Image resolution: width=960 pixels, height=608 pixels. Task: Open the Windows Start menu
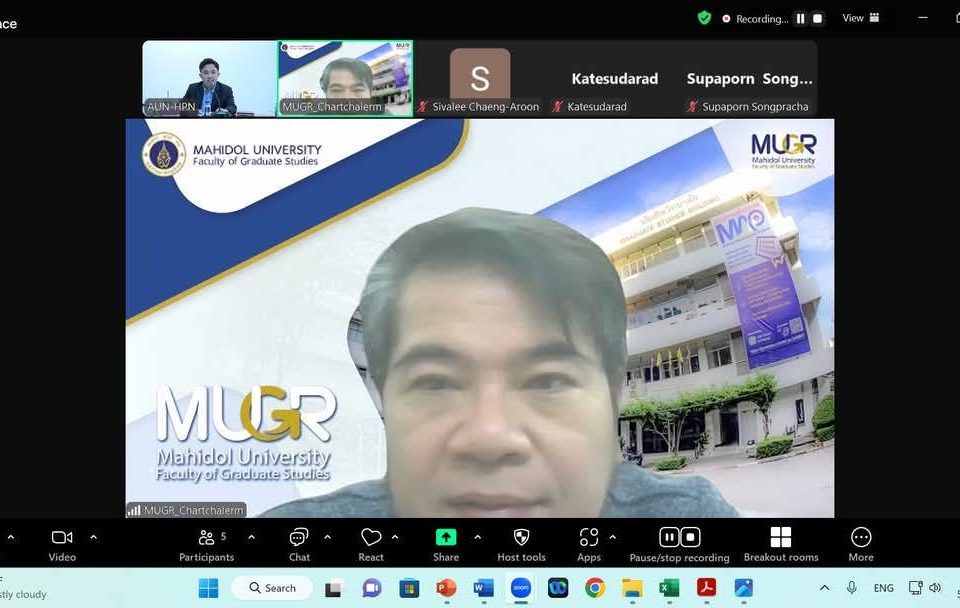[x=208, y=588]
